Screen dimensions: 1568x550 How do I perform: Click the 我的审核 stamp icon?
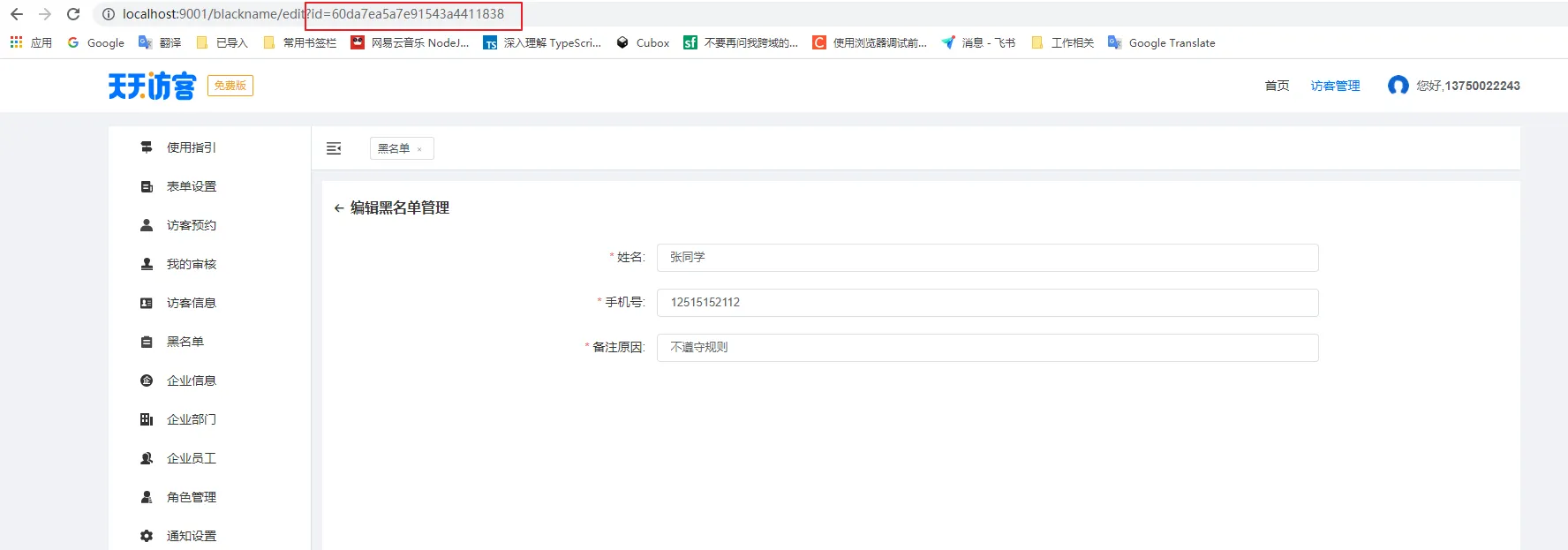pyautogui.click(x=147, y=264)
